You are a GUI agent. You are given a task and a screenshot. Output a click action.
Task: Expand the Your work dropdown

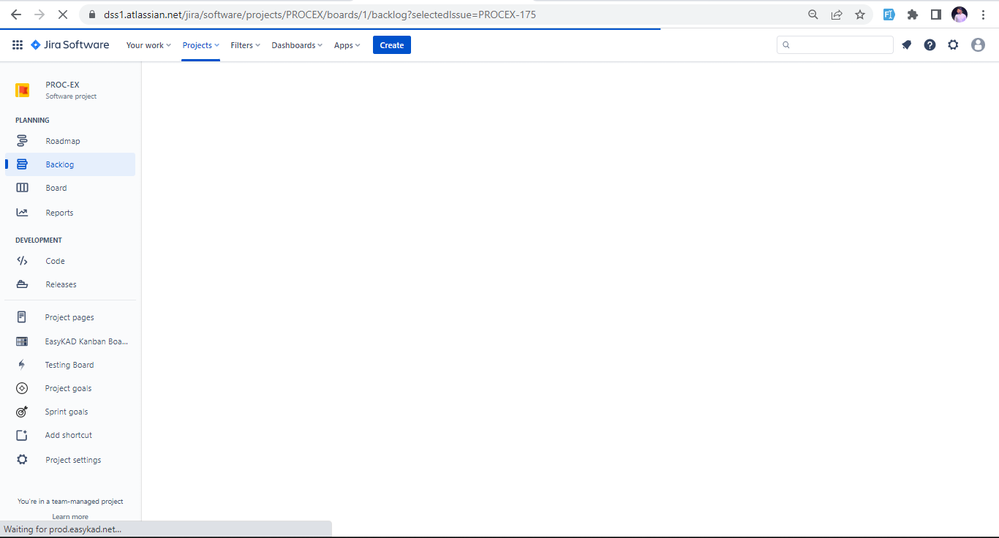148,45
